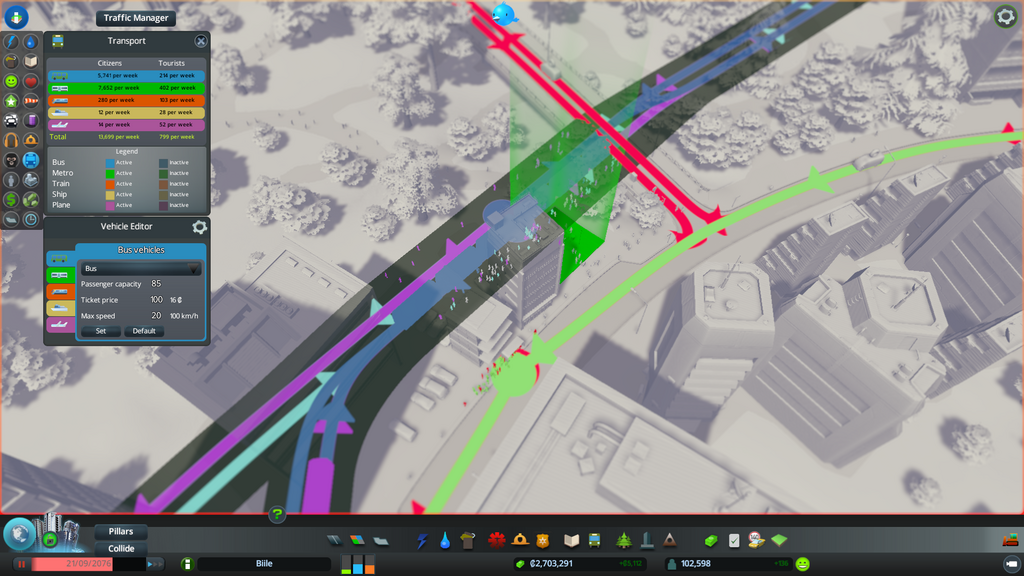
Task: Open the Chirper bird notification
Action: click(504, 14)
